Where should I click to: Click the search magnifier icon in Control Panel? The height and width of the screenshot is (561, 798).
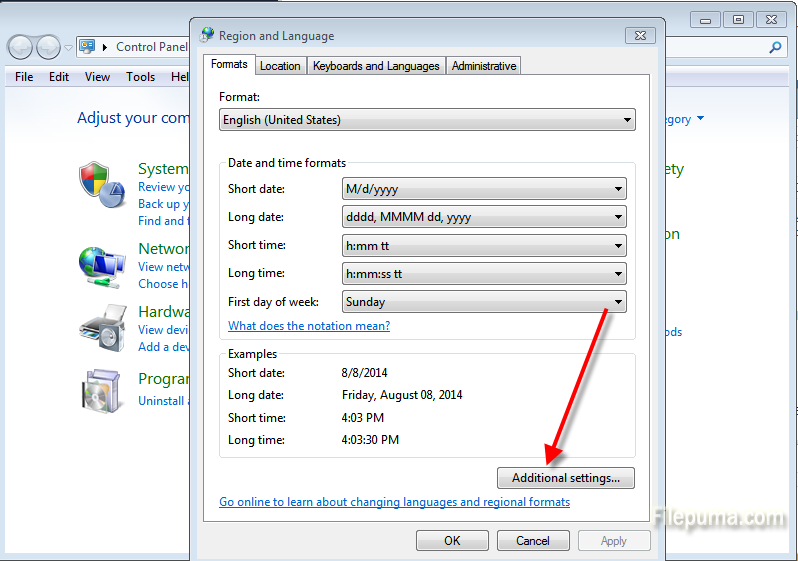click(x=776, y=47)
